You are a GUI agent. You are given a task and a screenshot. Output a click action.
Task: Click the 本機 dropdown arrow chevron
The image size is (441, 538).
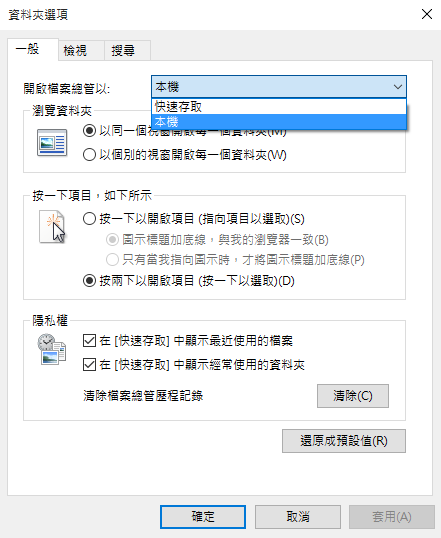coord(398,87)
